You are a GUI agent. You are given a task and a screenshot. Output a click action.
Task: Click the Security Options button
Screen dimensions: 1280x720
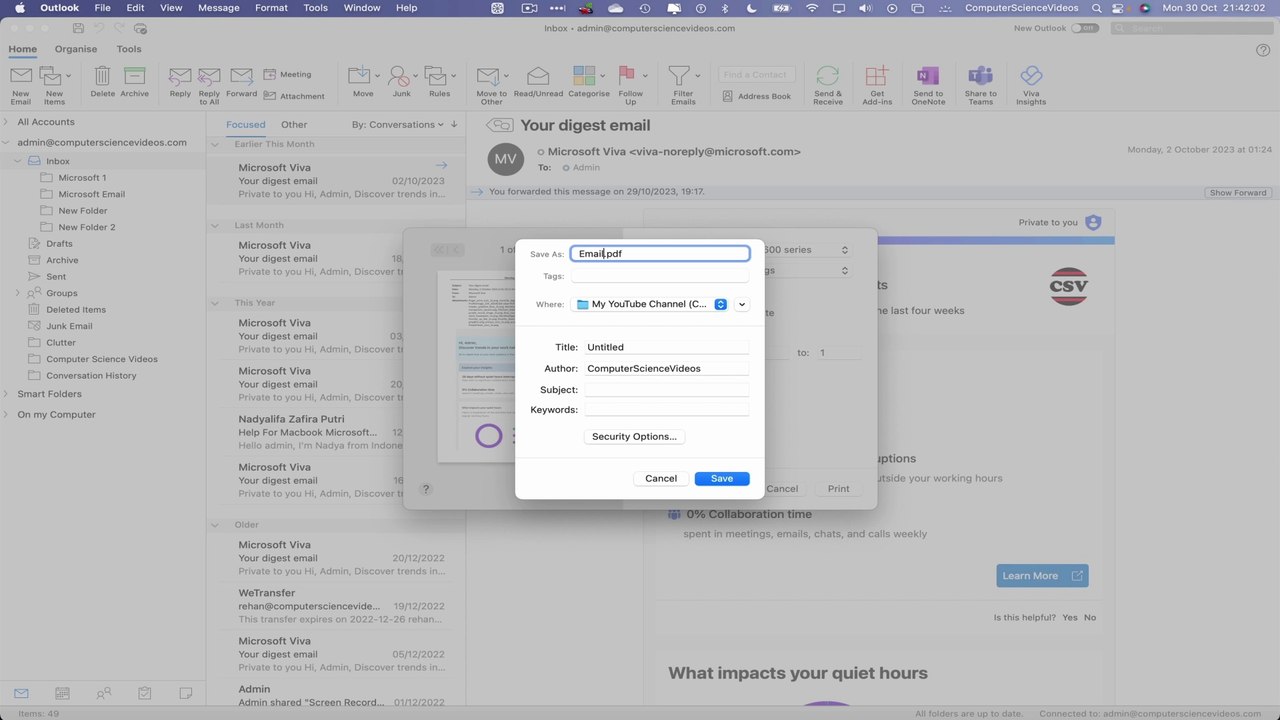point(634,437)
